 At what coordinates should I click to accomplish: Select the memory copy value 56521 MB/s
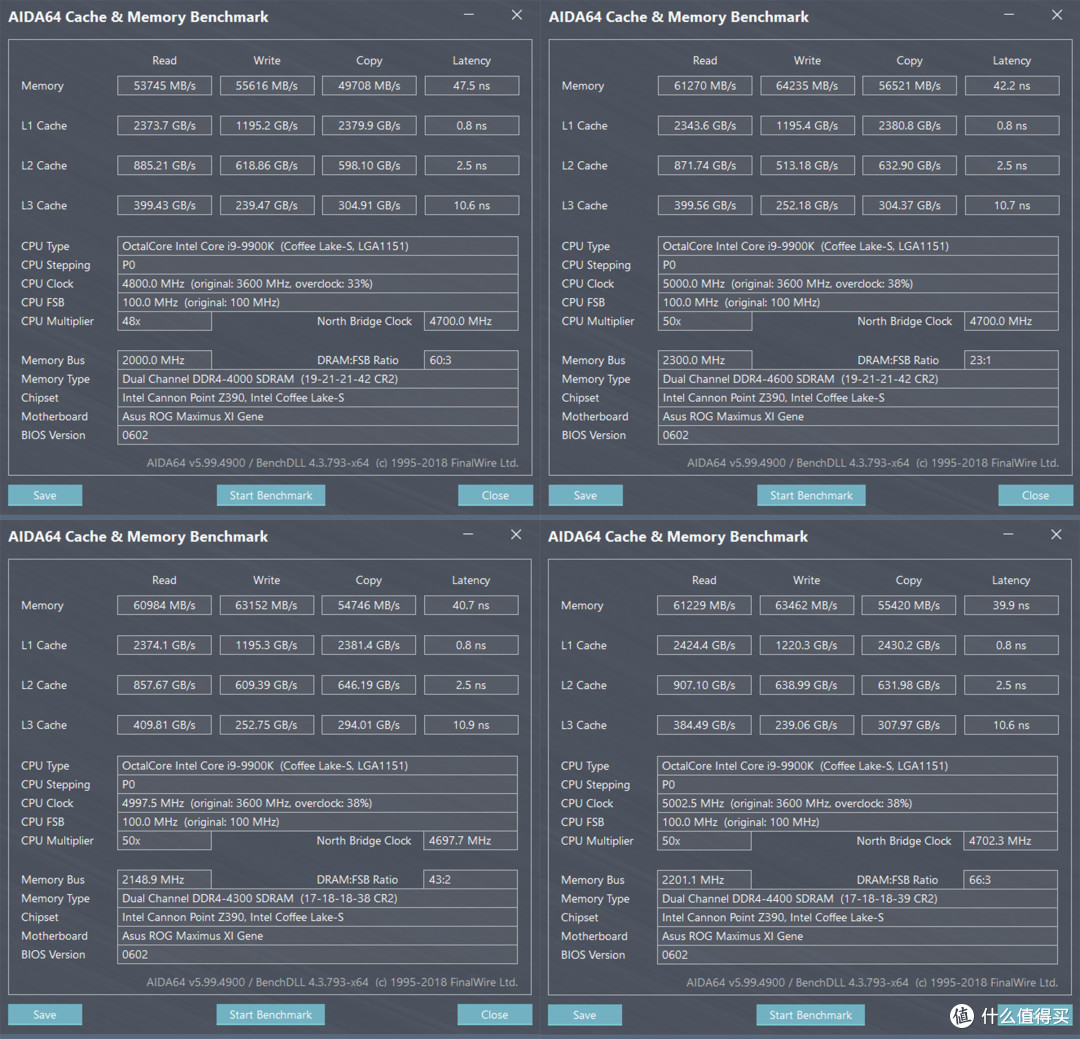pyautogui.click(x=909, y=86)
